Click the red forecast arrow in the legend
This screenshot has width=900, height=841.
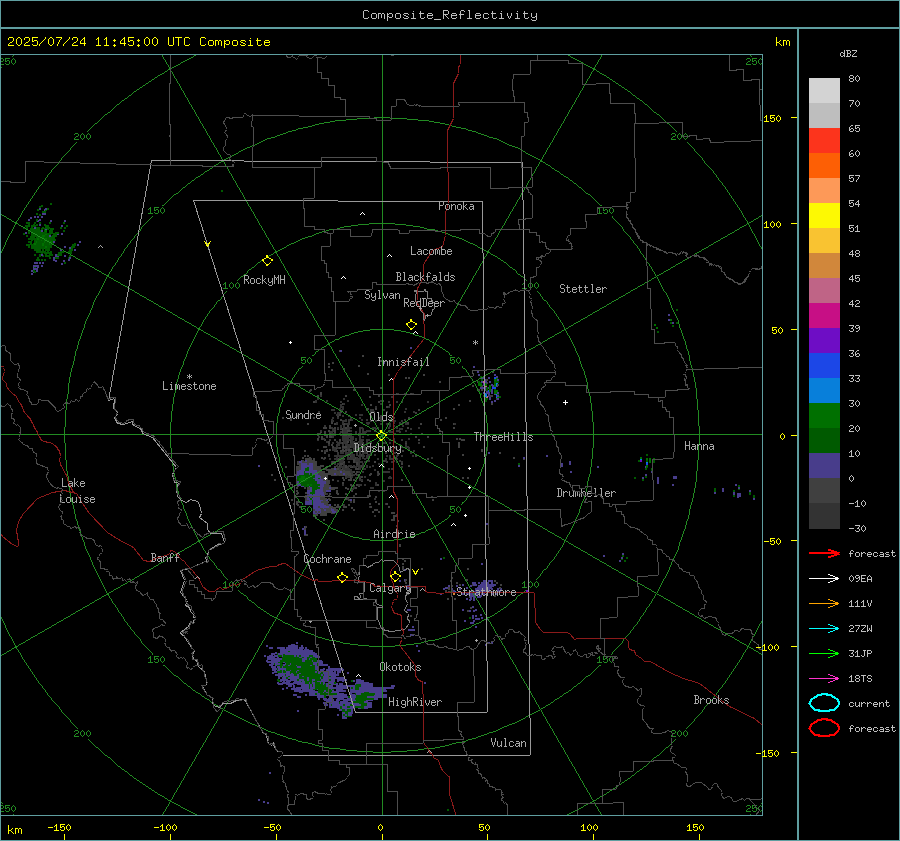pos(824,553)
